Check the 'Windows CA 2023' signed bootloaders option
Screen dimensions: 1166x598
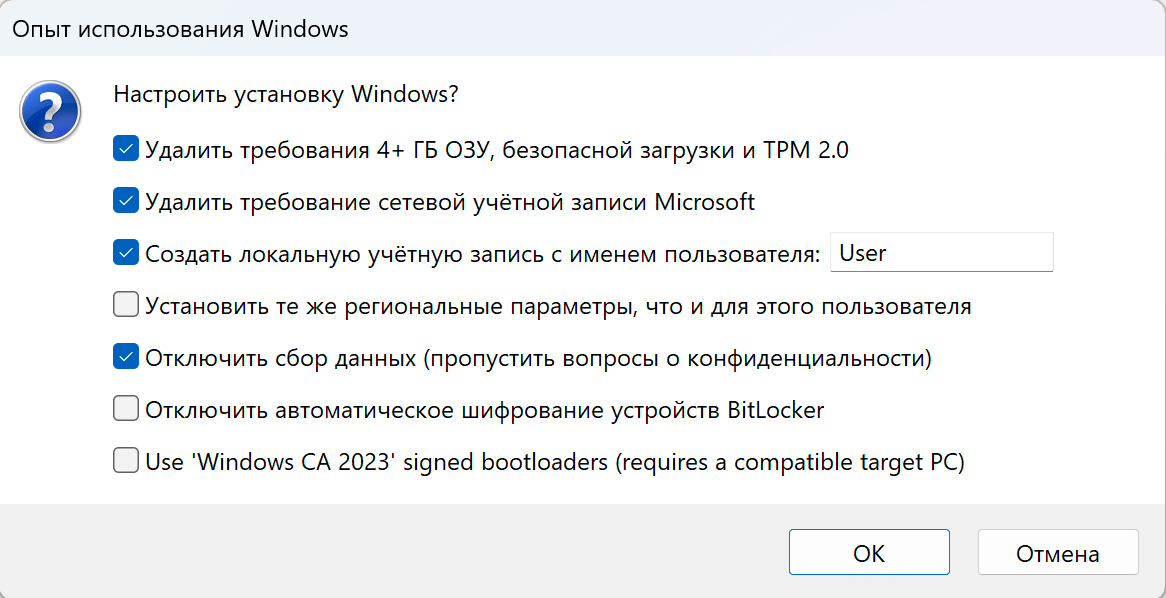[x=125, y=460]
